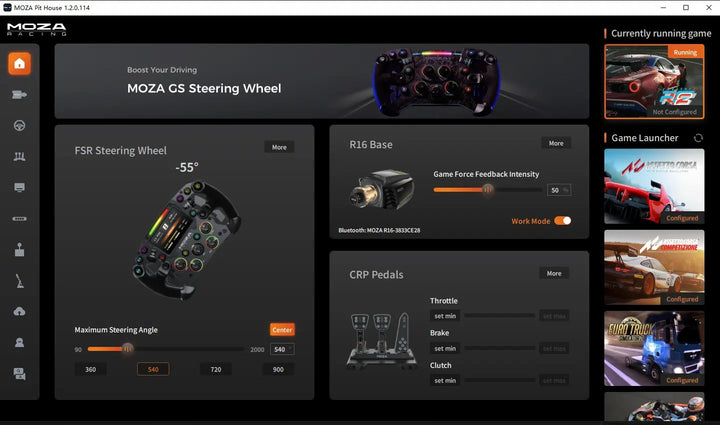Screen dimensions: 720x425
Task: Click the Clutch pedal progress bar
Action: pyautogui.click(x=500, y=380)
